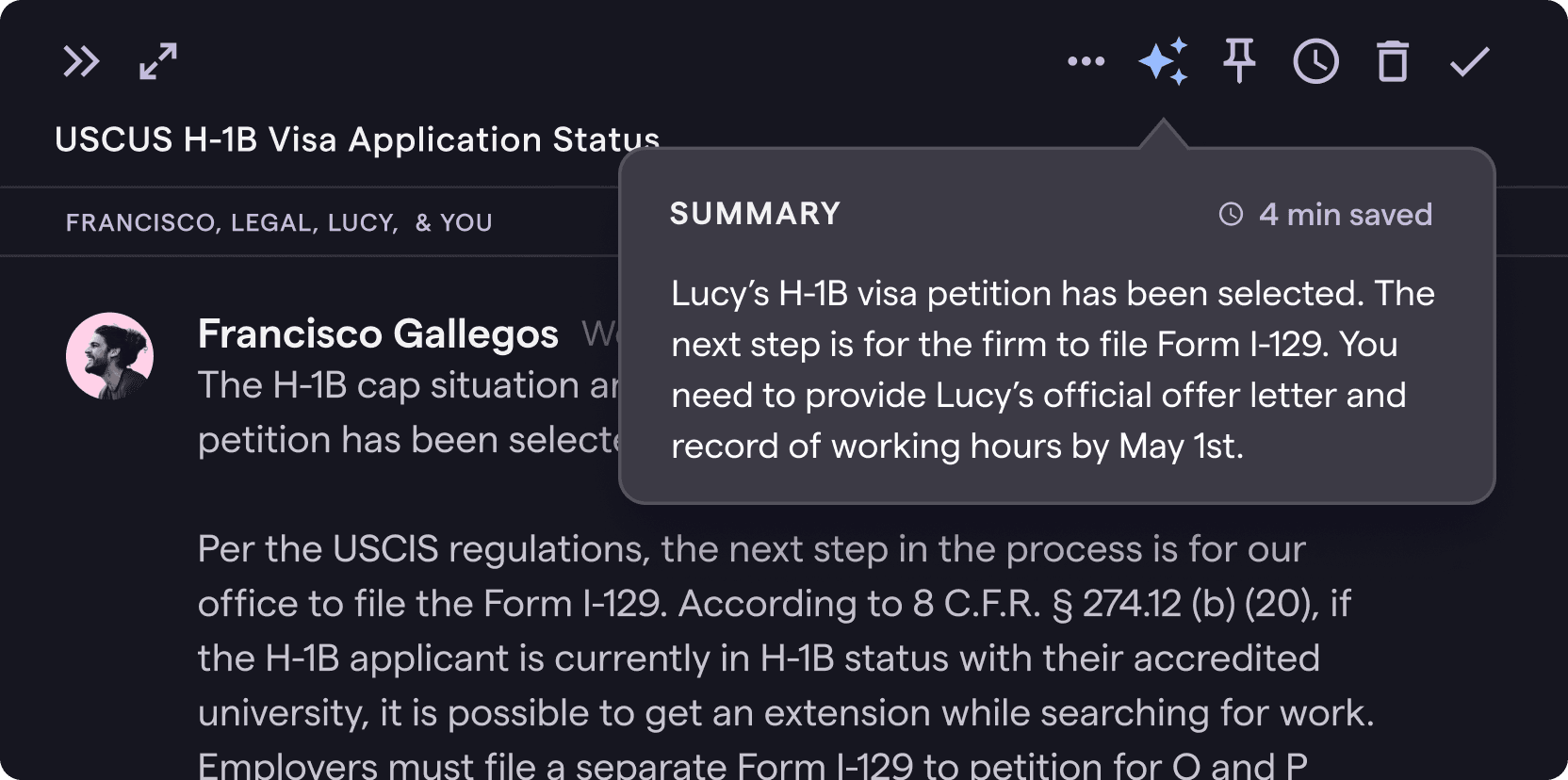The width and height of the screenshot is (1568, 780).
Task: Expand the "FRANCISCO, LEGAL, LUCY, & YOU" participant row
Action: click(x=278, y=222)
